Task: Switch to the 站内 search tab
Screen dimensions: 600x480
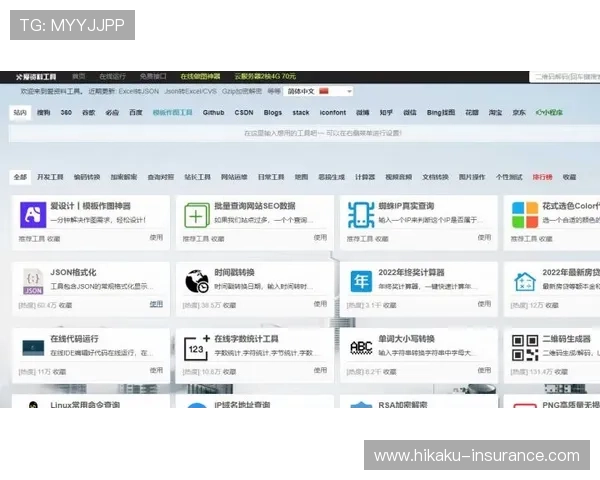Action: 20,113
